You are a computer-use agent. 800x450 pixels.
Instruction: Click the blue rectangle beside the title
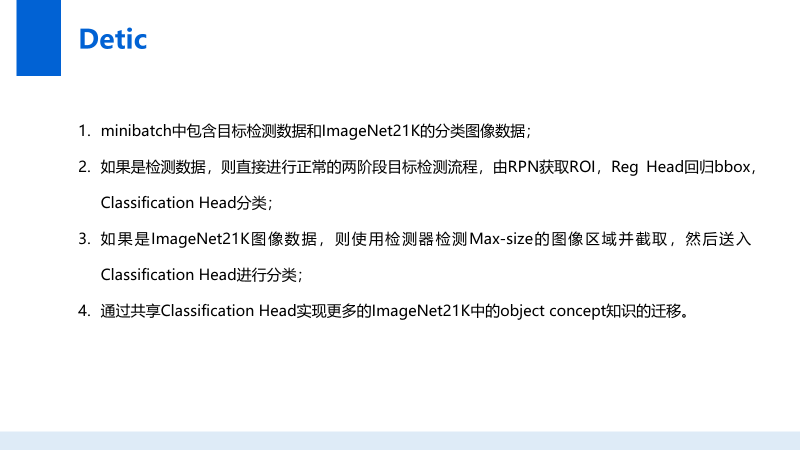click(39, 38)
